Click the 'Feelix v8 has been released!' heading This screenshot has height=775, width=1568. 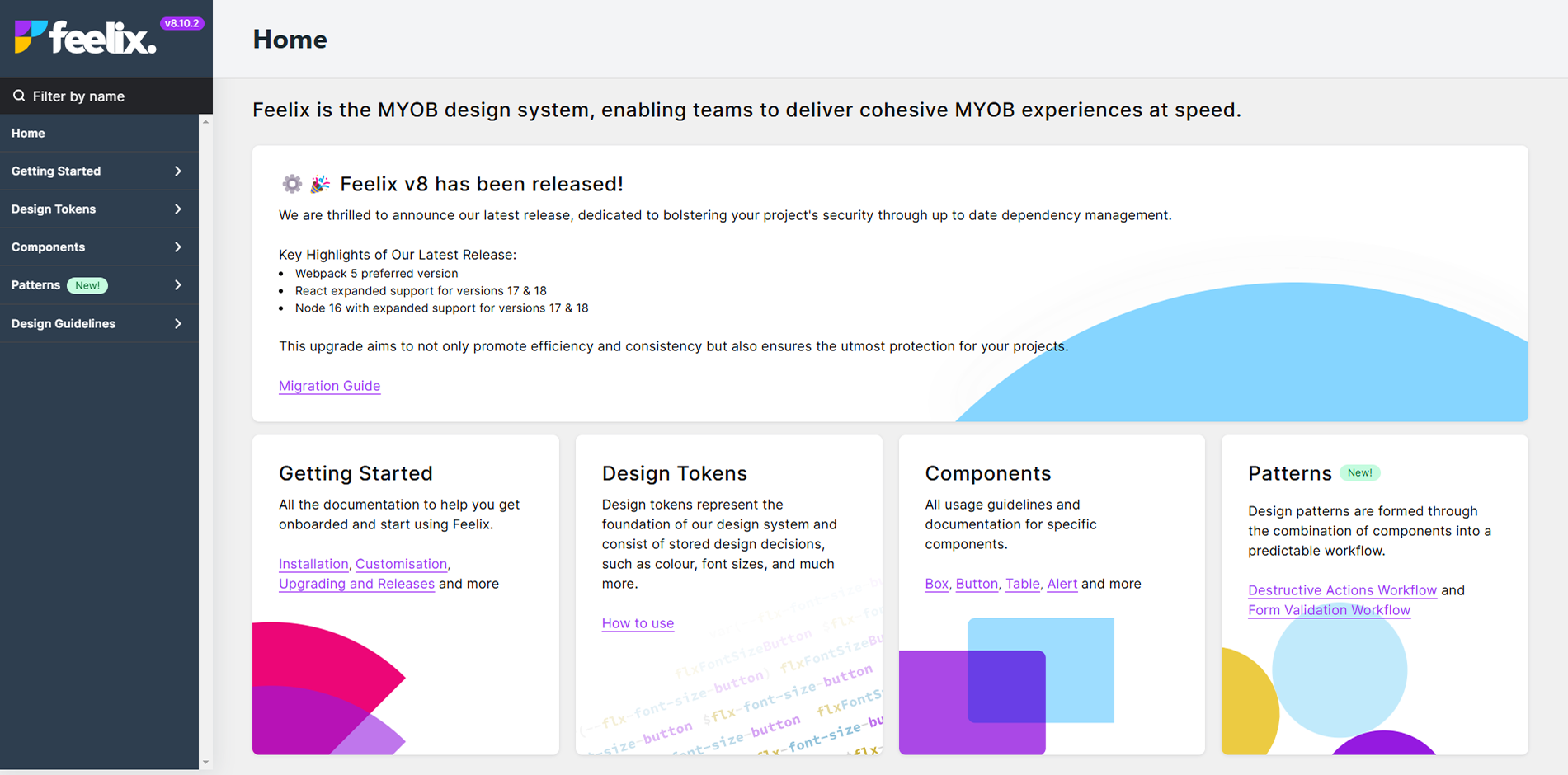pos(482,184)
